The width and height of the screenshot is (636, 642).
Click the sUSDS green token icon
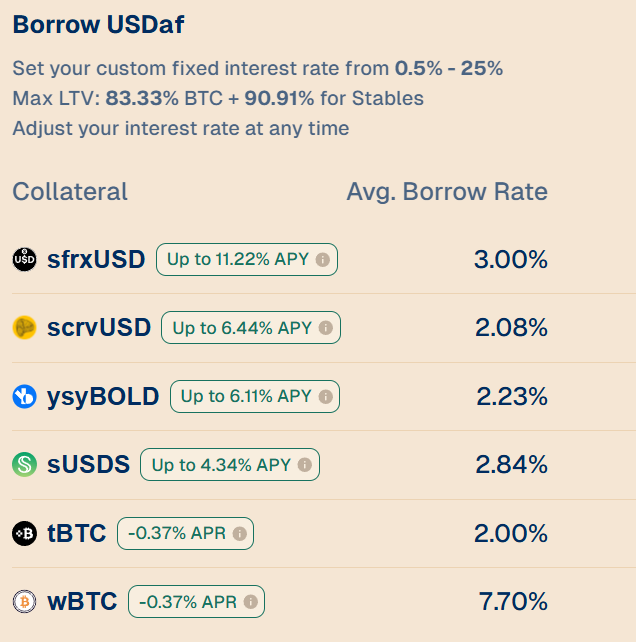(25, 465)
